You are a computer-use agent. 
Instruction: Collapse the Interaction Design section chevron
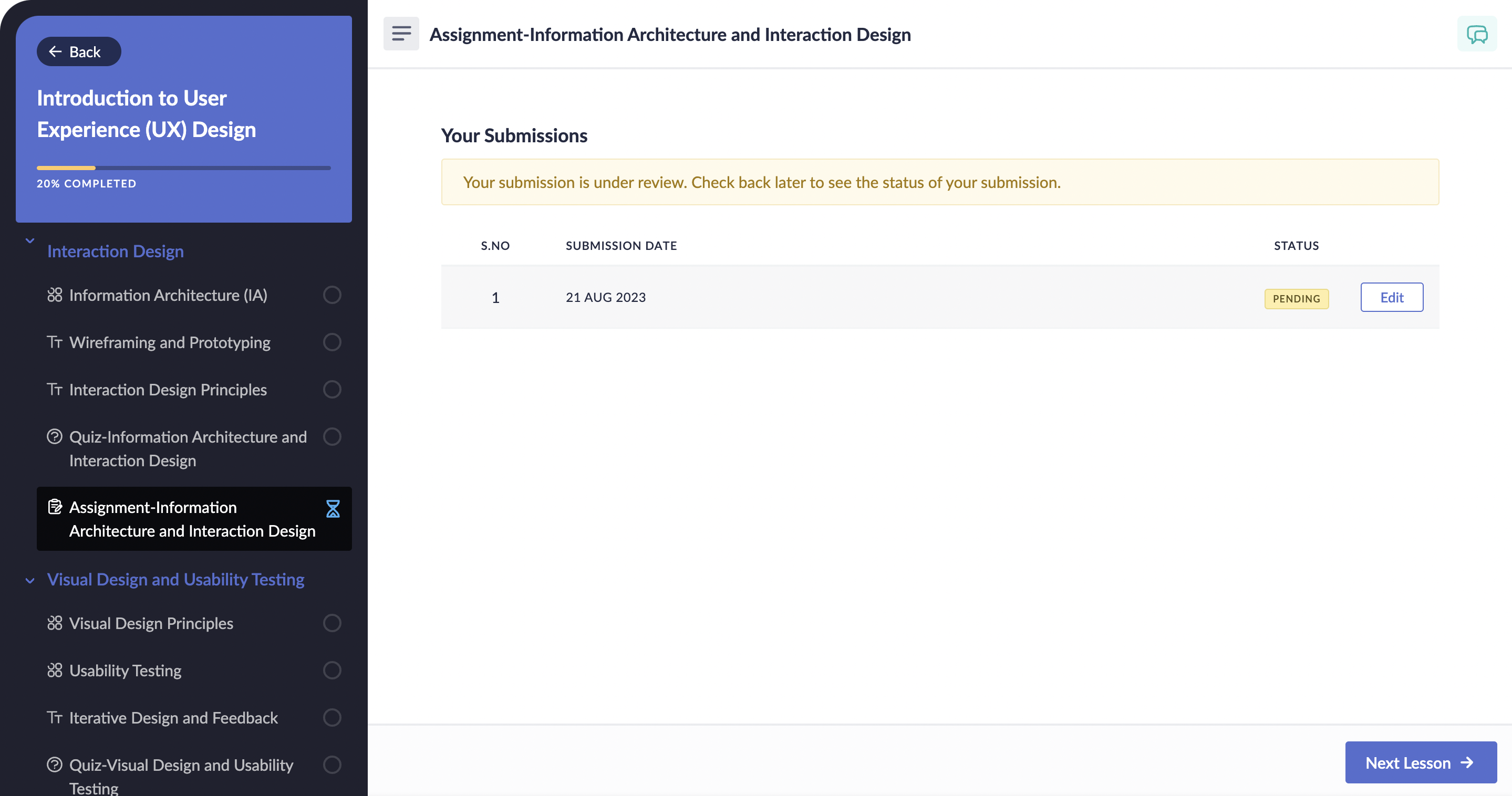[30, 240]
